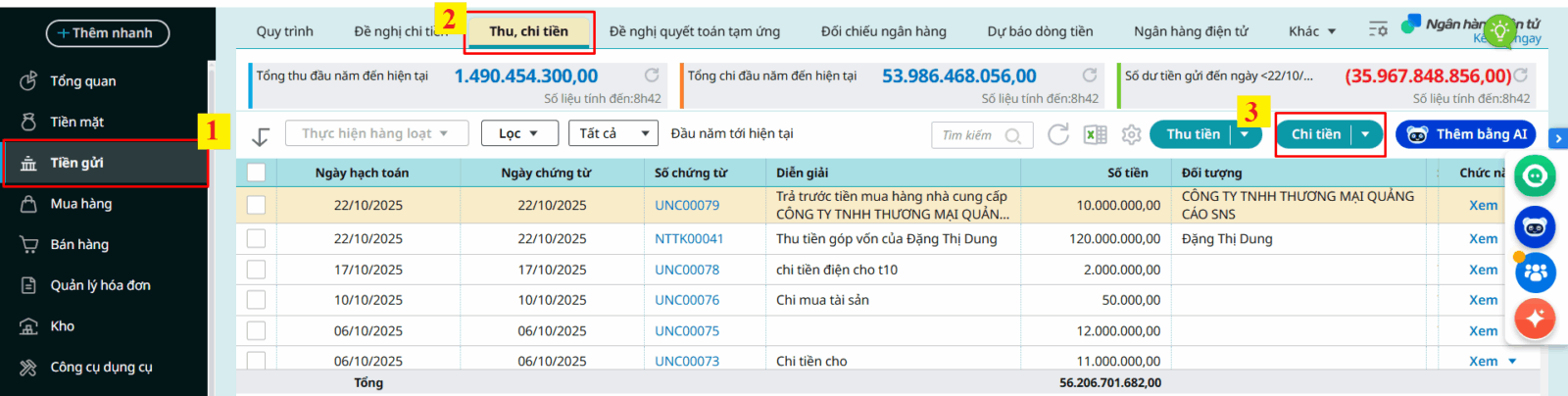This screenshot has height=396, width=1568.
Task: Check the row checkbox for UNC00079
Action: [x=257, y=205]
